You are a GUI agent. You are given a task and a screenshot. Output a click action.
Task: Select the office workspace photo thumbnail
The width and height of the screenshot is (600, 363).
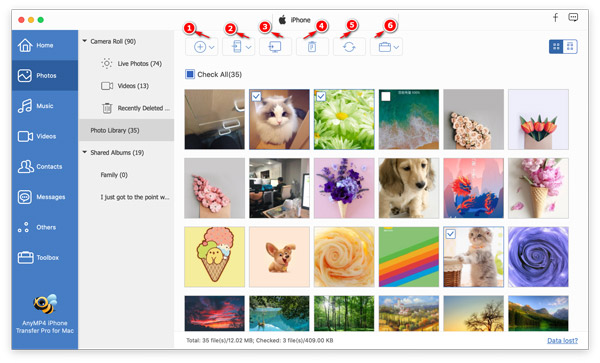279,188
